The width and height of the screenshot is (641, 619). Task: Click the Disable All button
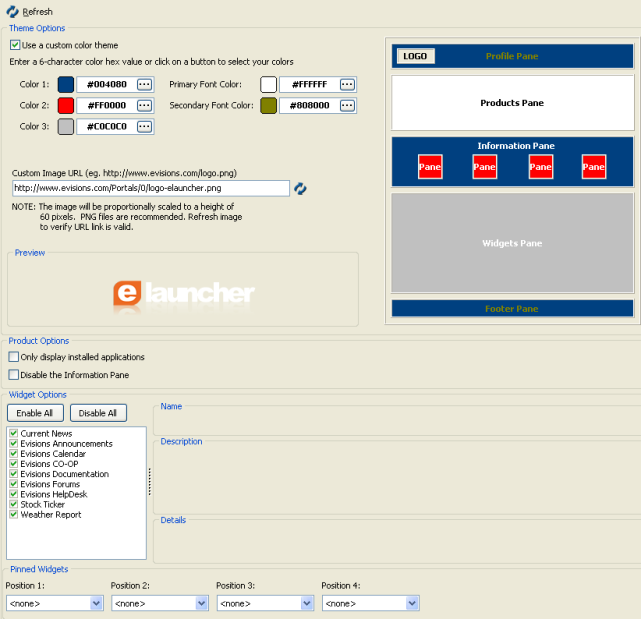coord(98,413)
